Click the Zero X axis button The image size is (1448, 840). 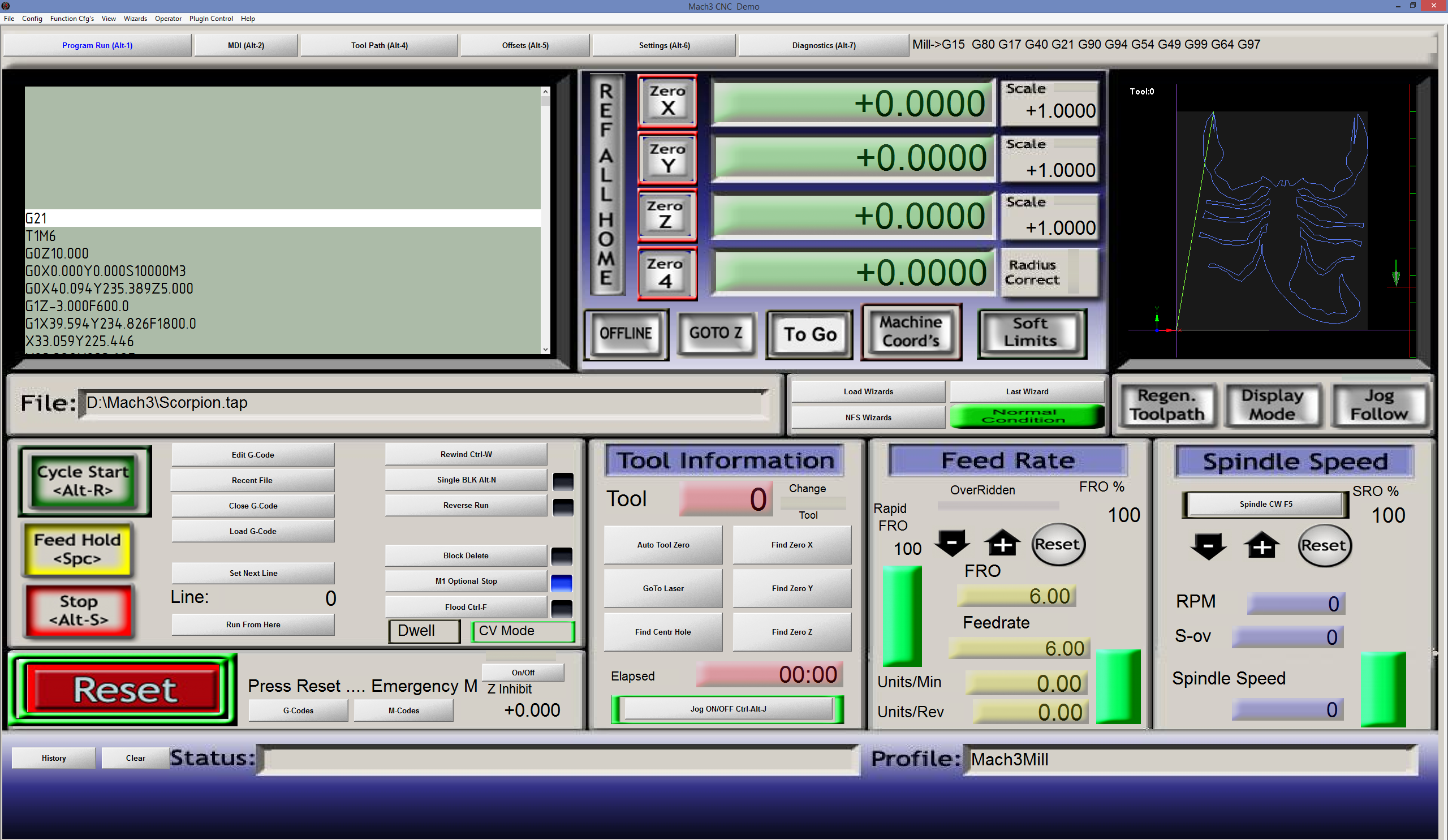[666, 101]
